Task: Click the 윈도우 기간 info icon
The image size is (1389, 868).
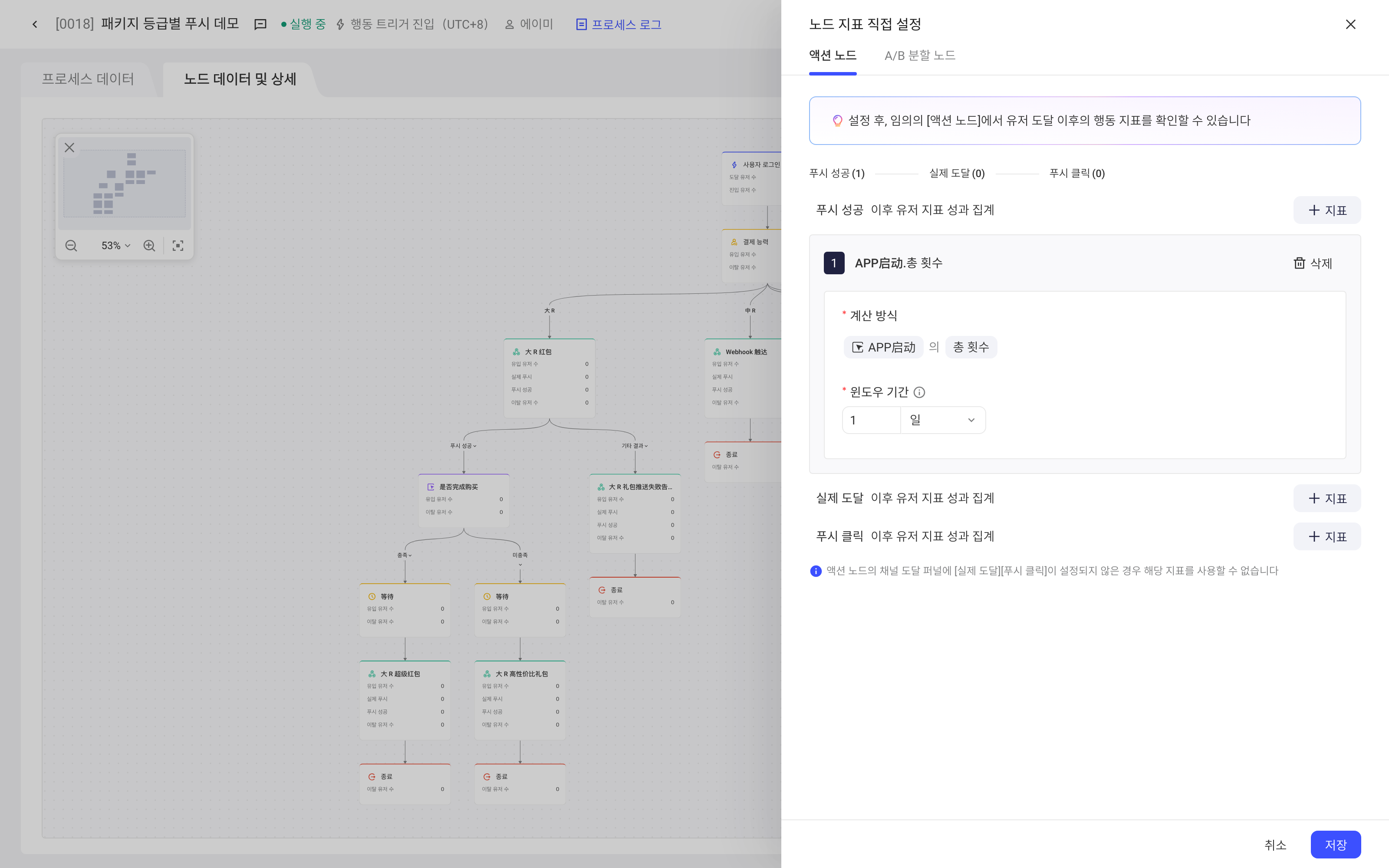Action: [x=919, y=392]
